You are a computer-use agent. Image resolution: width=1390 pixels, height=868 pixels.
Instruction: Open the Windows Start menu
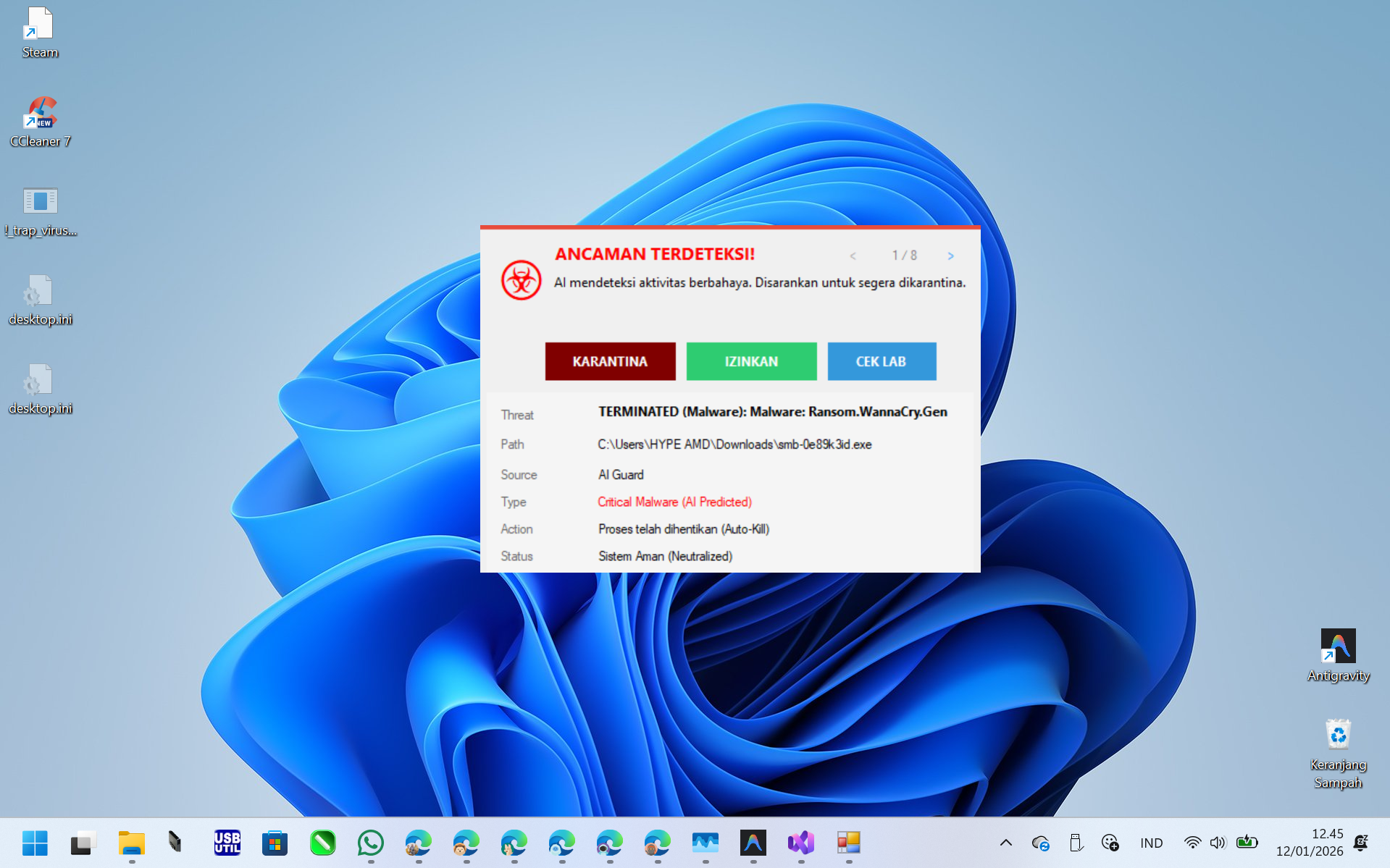(35, 843)
